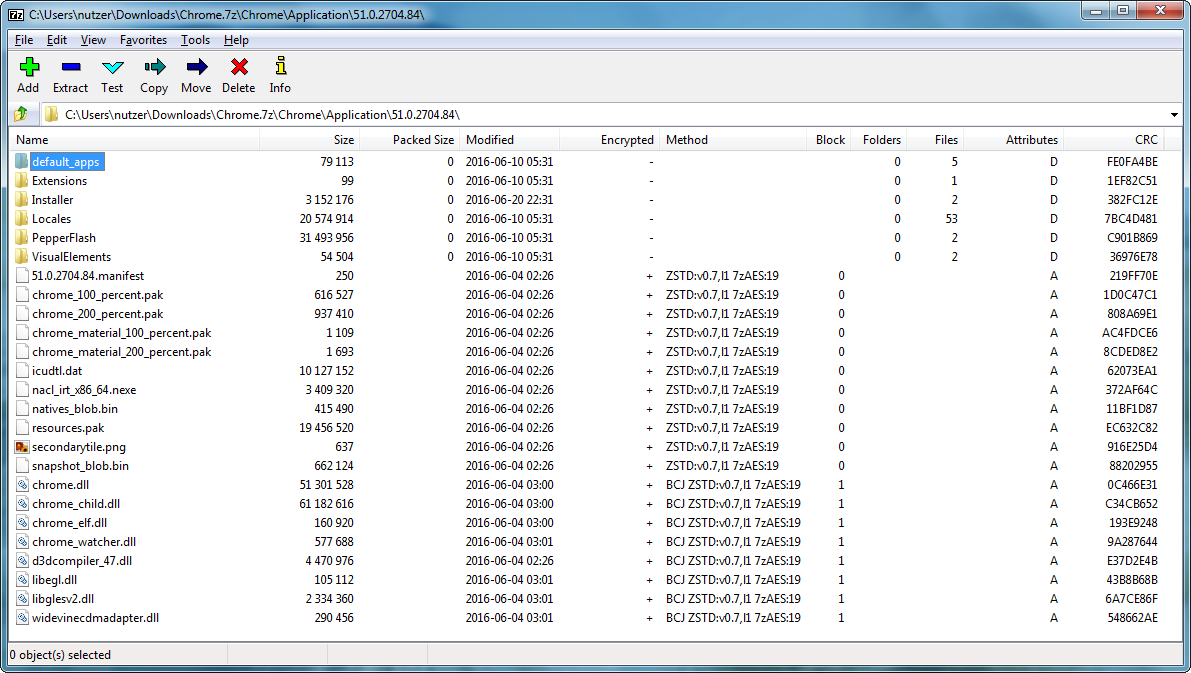
Task: Click the chrome_child.dll file icon
Action: click(x=22, y=504)
